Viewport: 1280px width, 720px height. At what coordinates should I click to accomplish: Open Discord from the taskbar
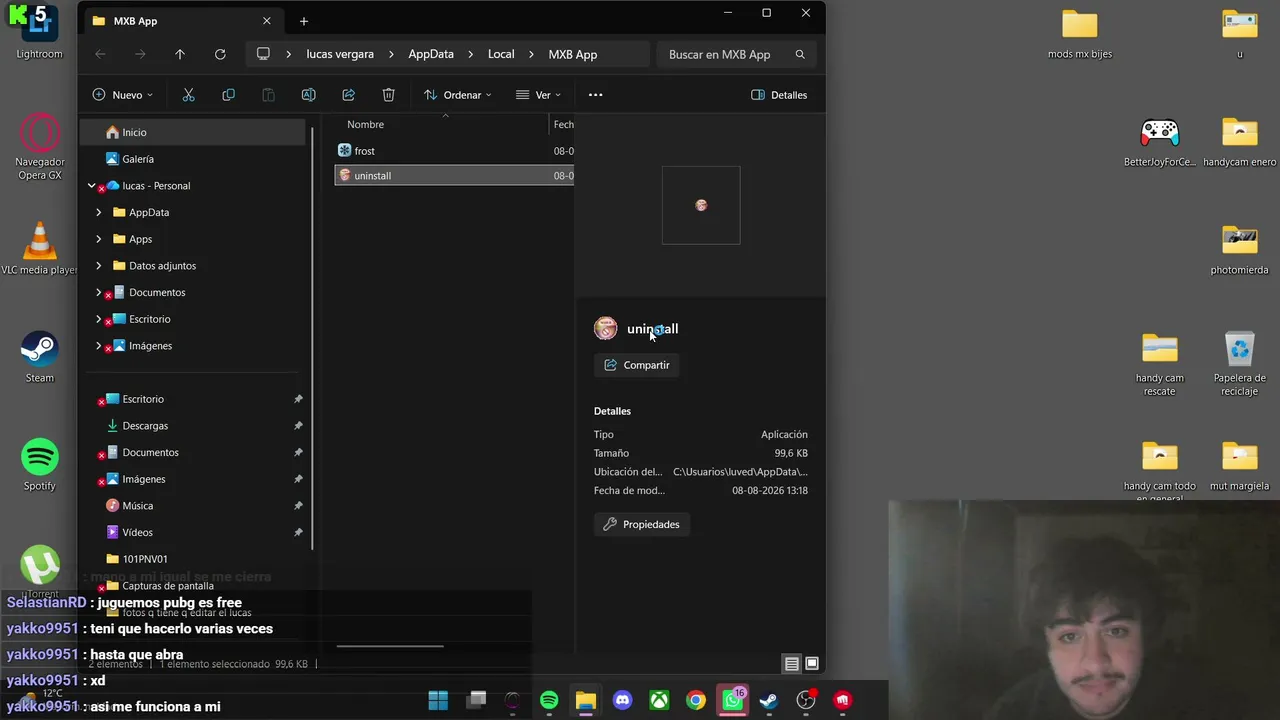coord(622,700)
